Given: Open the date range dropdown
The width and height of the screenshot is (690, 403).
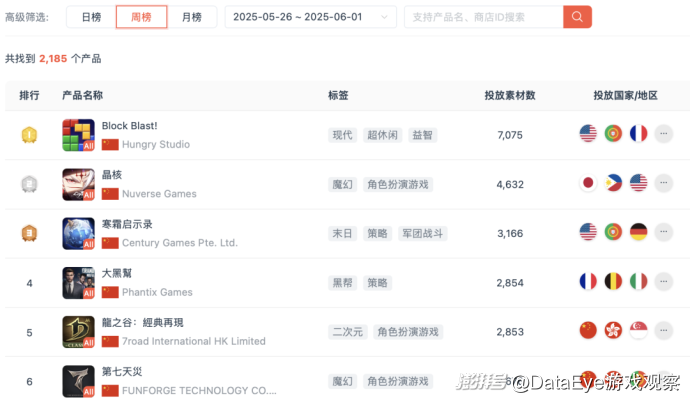Looking at the screenshot, I should coord(311,17).
